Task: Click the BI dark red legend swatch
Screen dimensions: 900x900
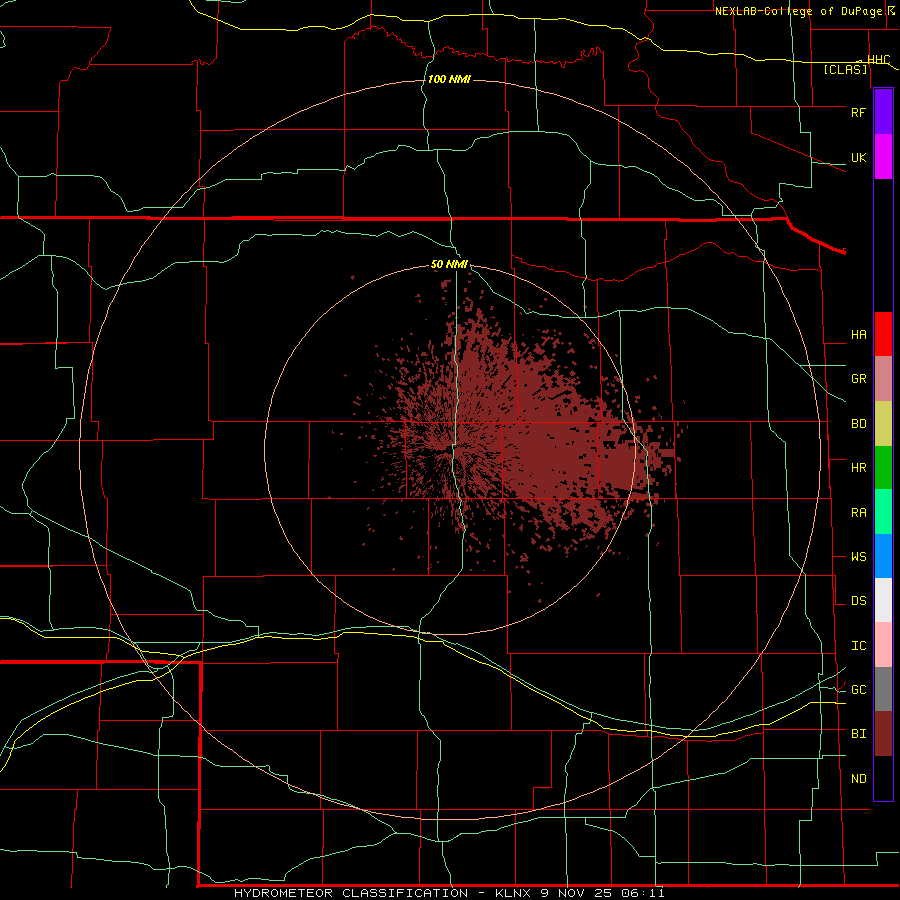Action: 883,734
